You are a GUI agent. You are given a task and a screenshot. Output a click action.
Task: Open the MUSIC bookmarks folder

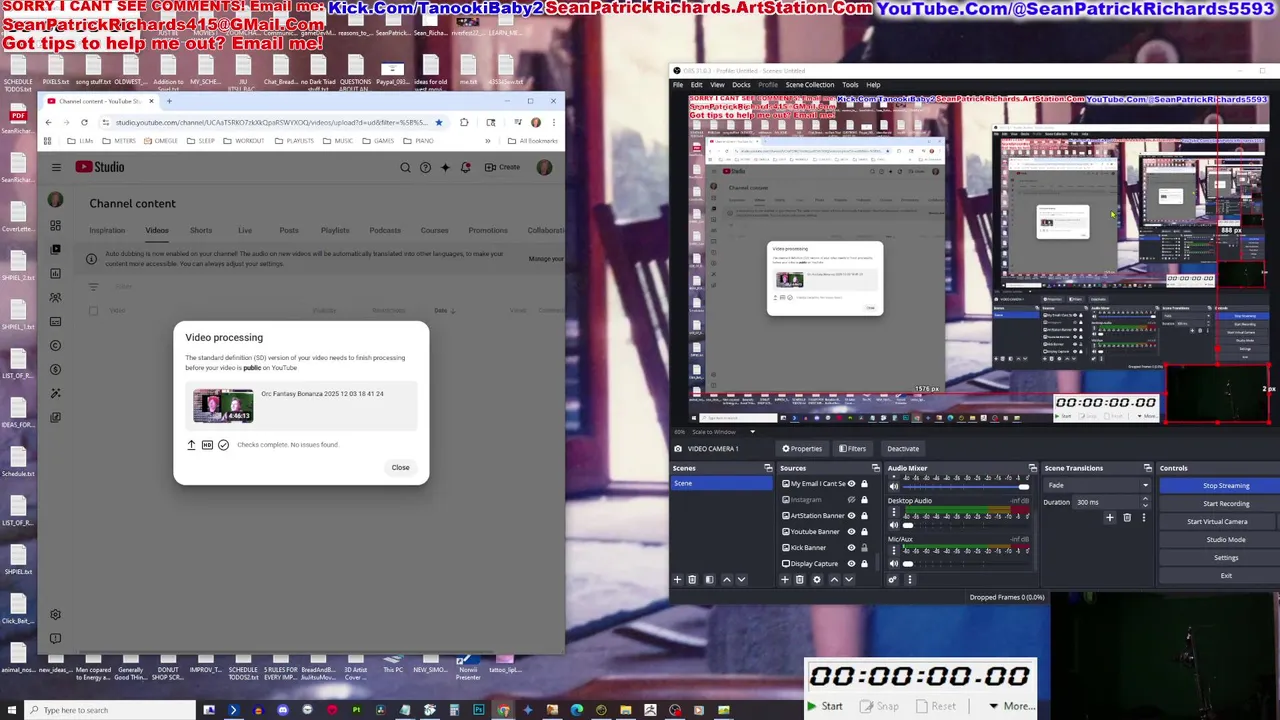coord(338,141)
